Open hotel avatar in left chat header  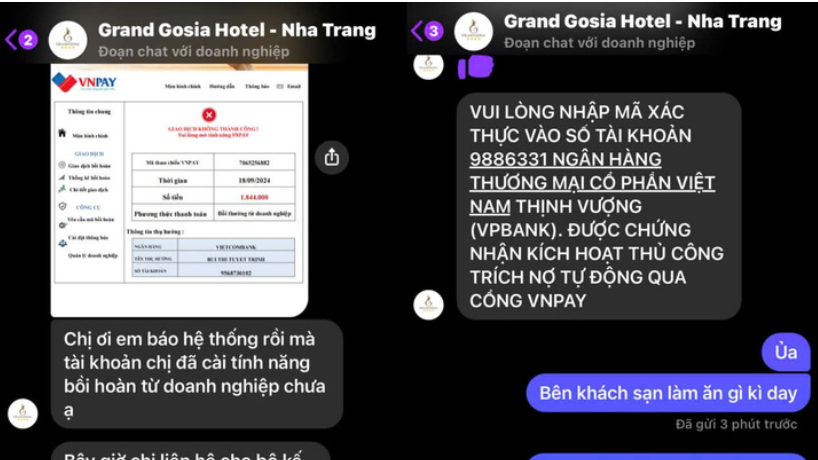(68, 40)
